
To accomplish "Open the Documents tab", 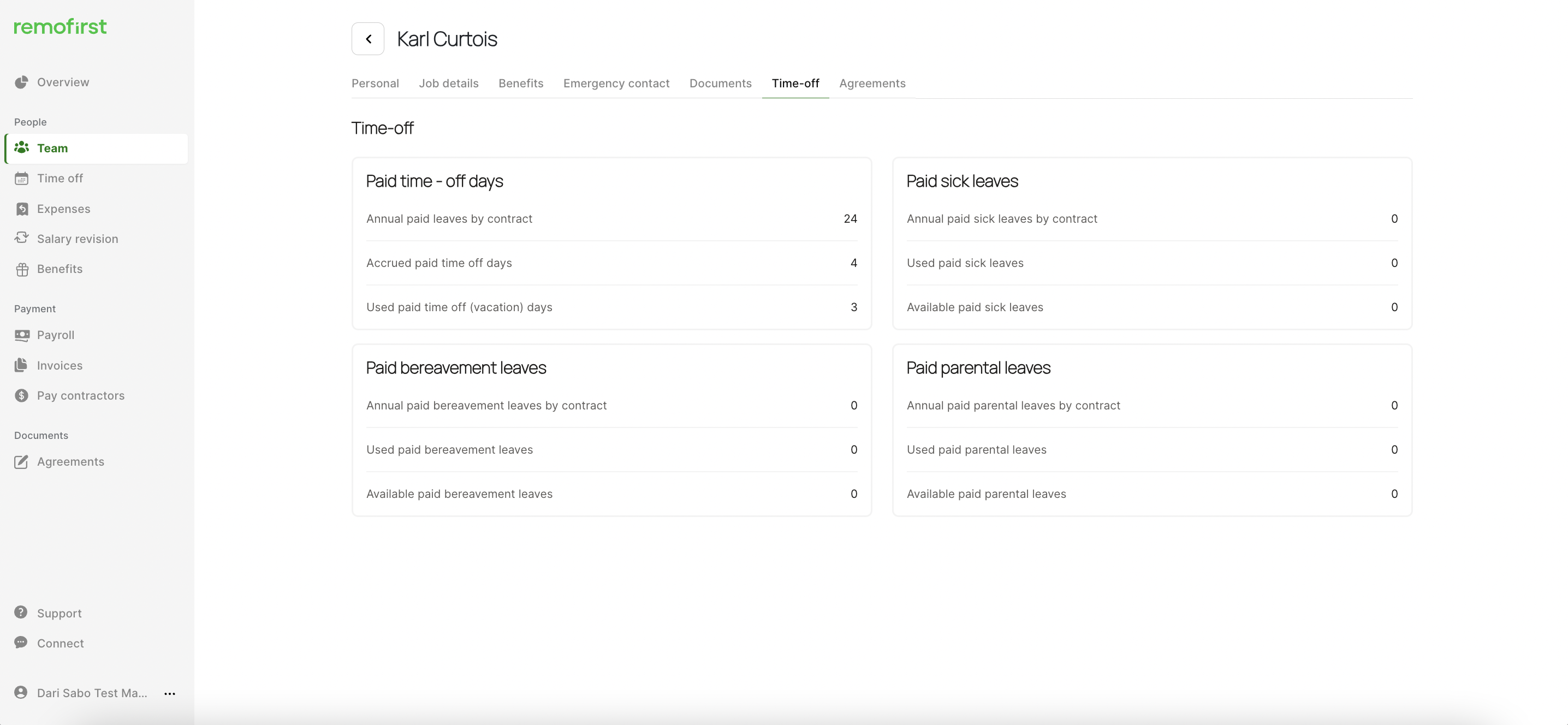I will tap(720, 84).
